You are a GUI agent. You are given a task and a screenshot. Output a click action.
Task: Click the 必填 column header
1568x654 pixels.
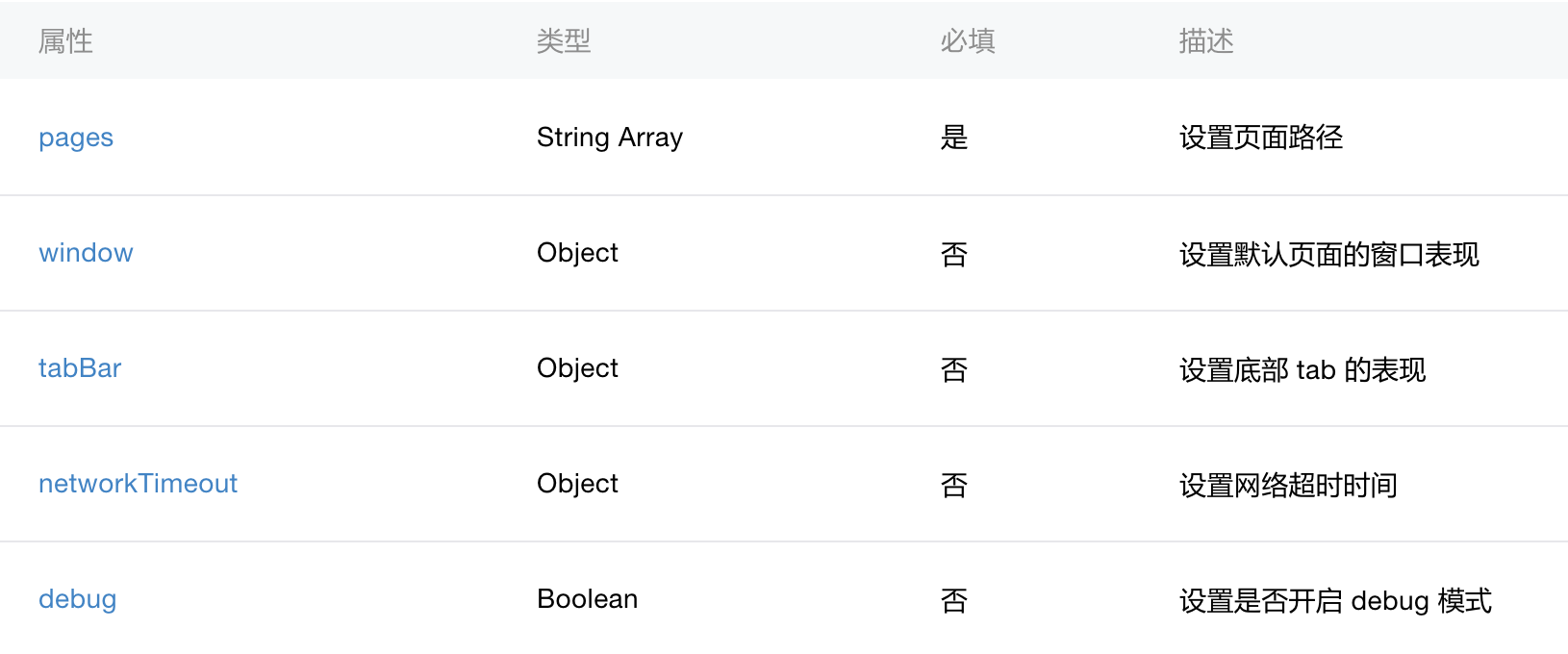tap(968, 41)
